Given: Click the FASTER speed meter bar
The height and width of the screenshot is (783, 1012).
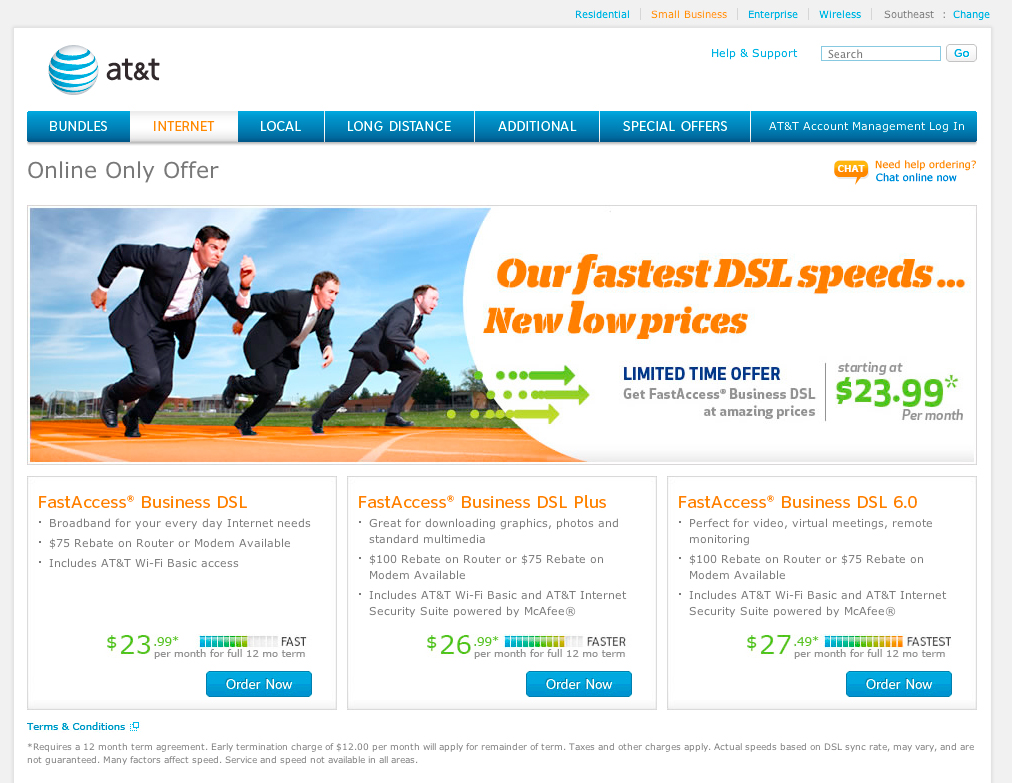Looking at the screenshot, I should click(544, 642).
